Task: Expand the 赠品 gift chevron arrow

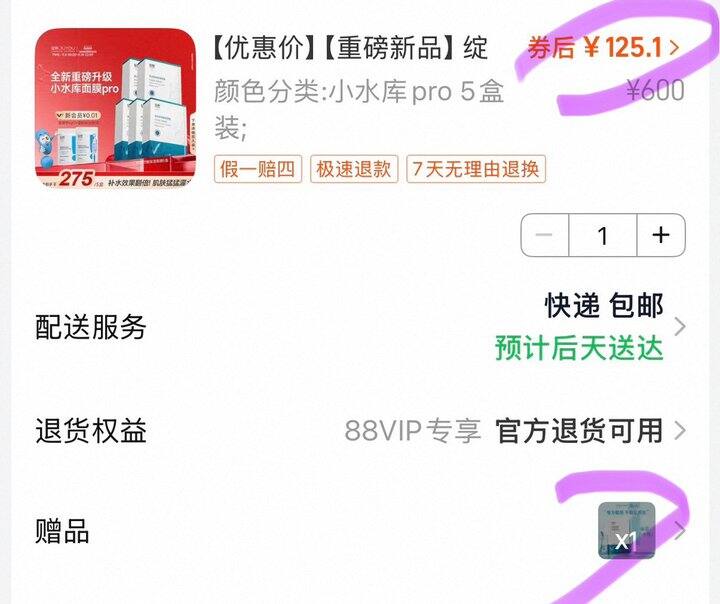Action: 680,531
